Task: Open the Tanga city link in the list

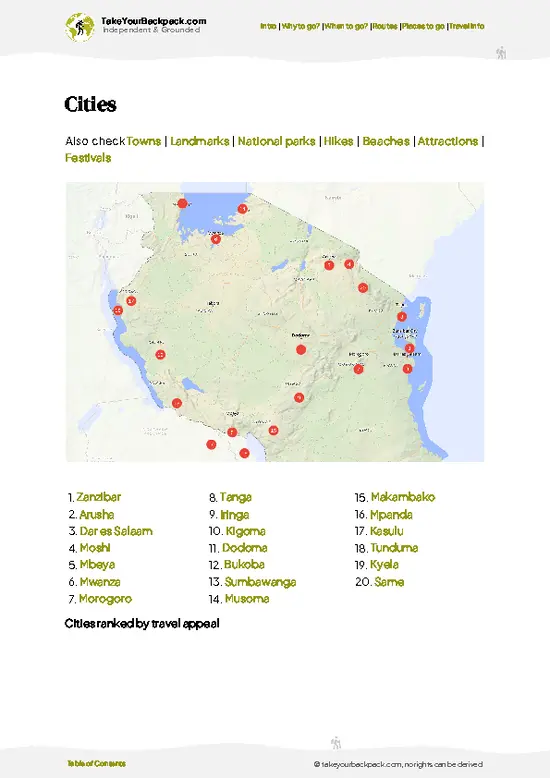Action: click(x=236, y=497)
